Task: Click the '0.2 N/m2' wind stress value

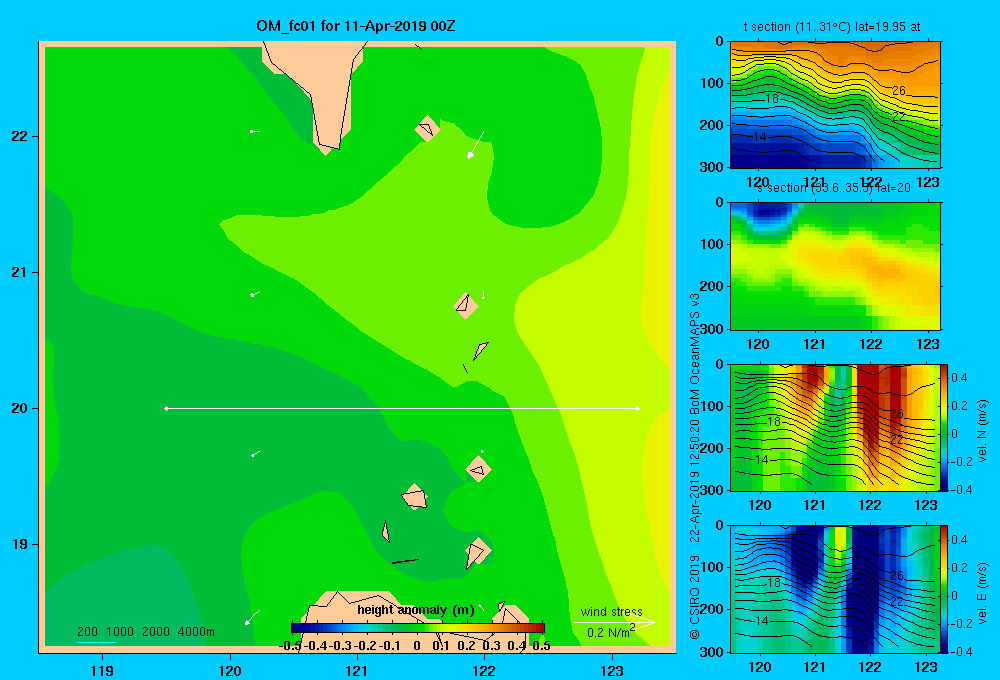Action: point(611,632)
